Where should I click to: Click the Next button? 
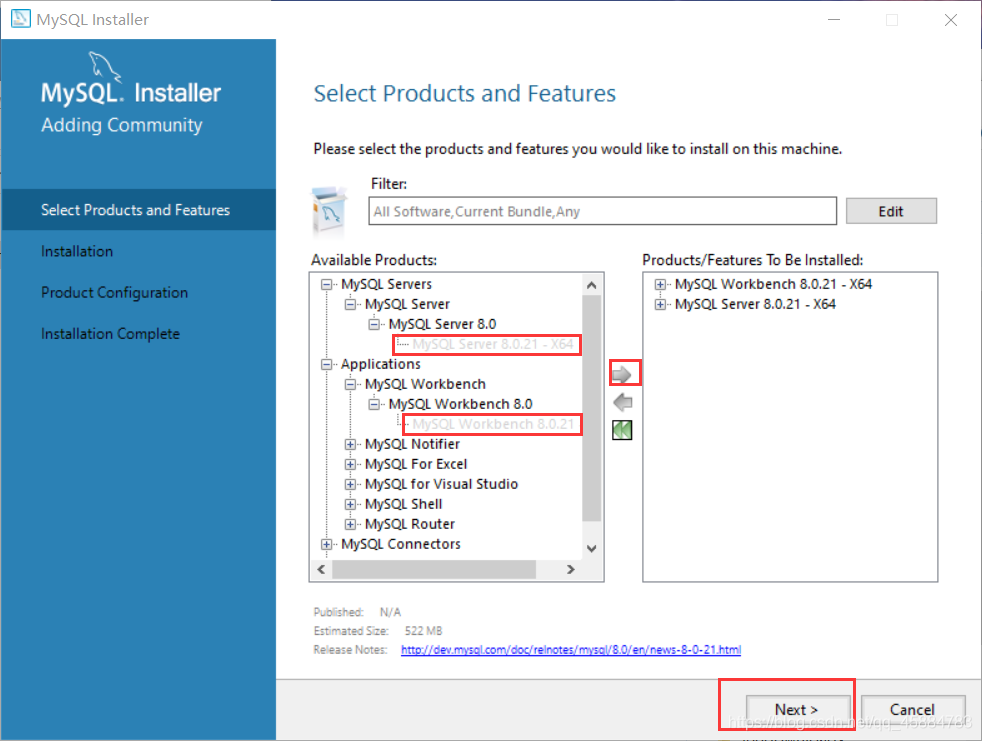click(797, 710)
